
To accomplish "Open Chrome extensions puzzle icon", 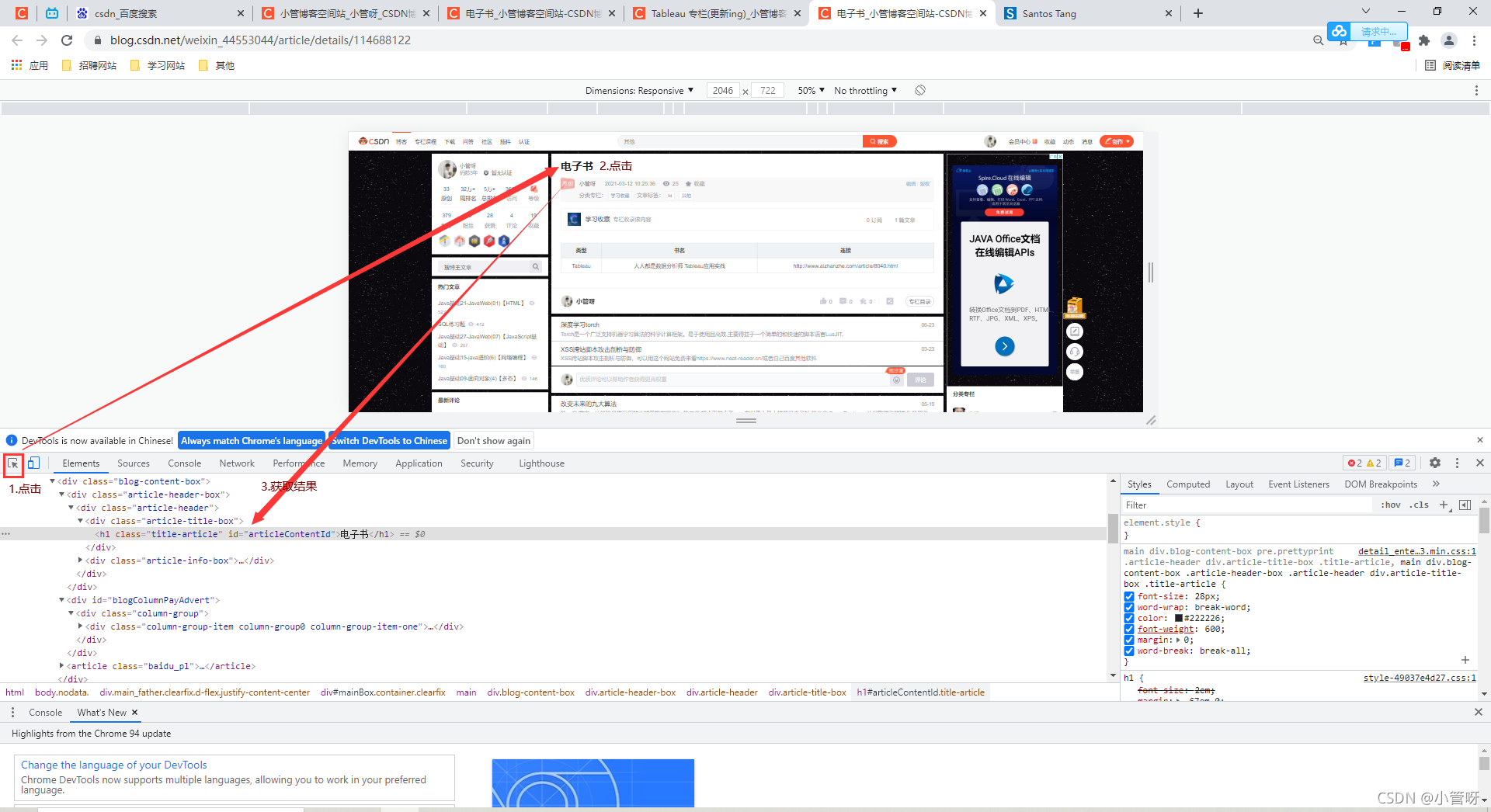I will pos(1424,40).
